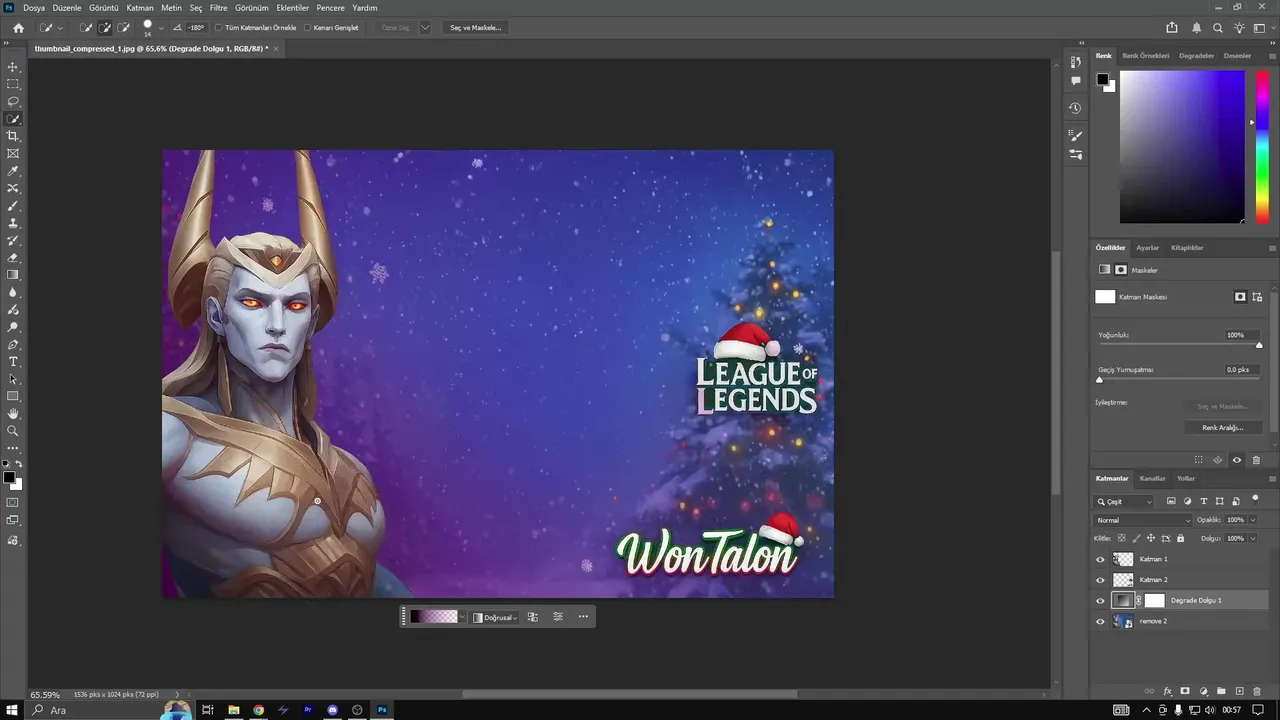The image size is (1280, 720).
Task: Delete layer using Layers panel trash icon
Action: coord(1257,691)
